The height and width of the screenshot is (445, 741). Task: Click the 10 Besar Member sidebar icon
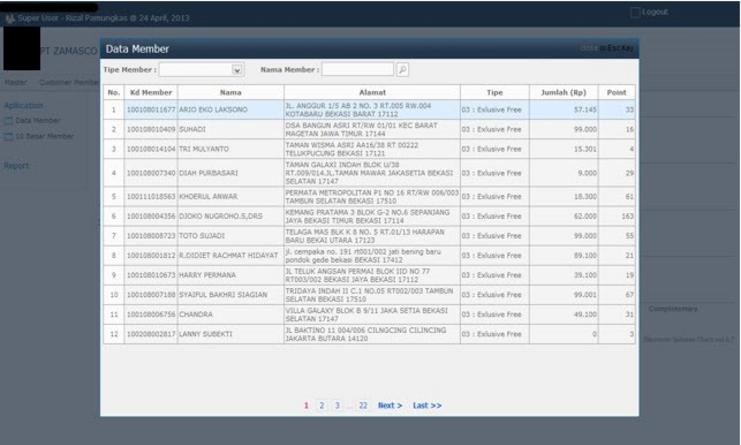9,136
